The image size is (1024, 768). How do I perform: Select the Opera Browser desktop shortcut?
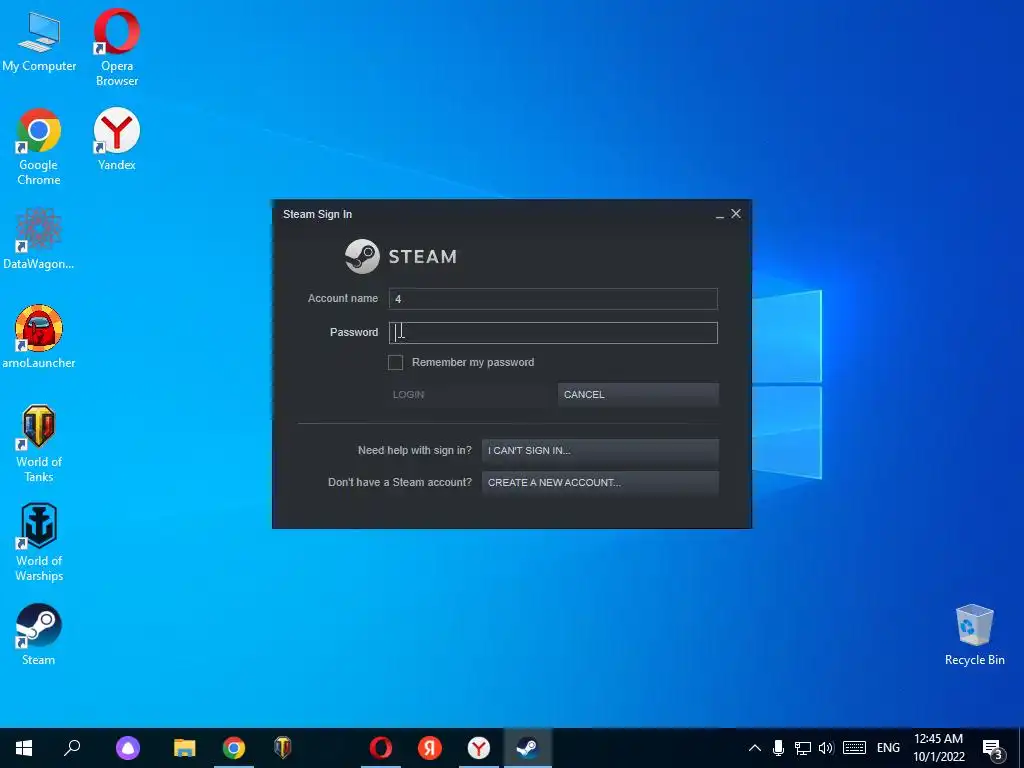click(x=117, y=47)
